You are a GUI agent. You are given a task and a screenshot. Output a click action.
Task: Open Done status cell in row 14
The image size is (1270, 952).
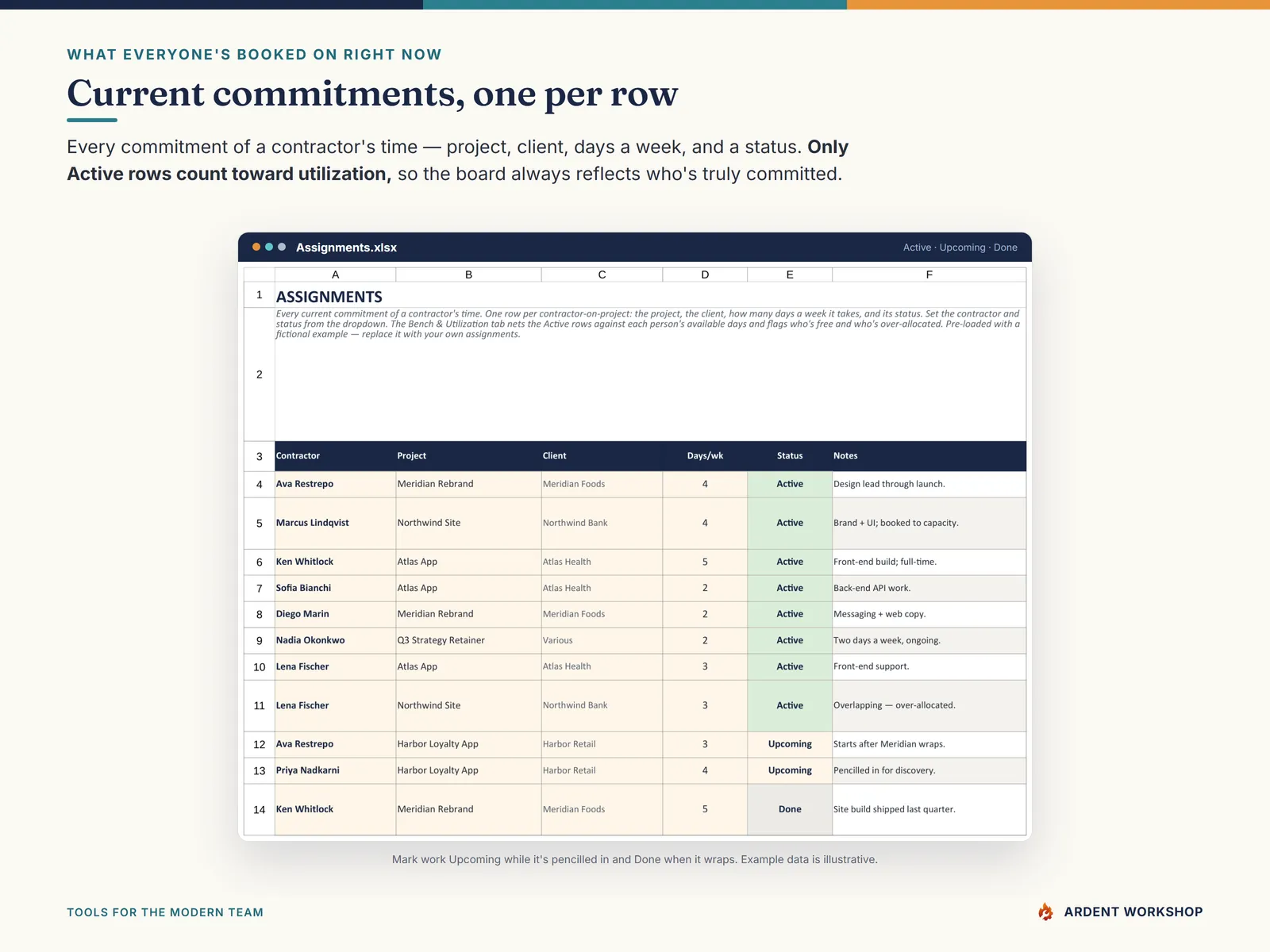[790, 809]
